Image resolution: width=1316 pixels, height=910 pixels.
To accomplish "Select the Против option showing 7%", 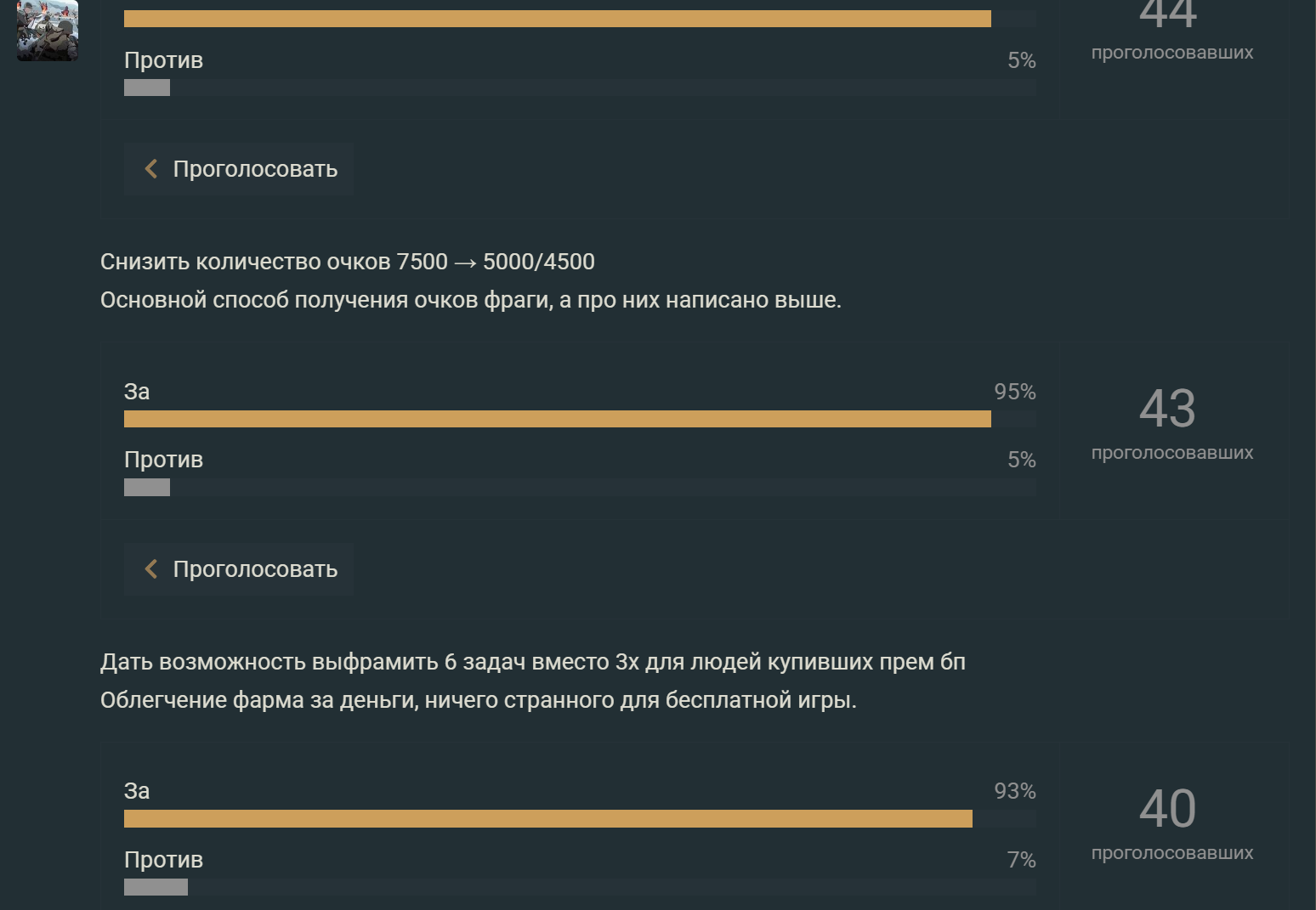I will pyautogui.click(x=163, y=860).
